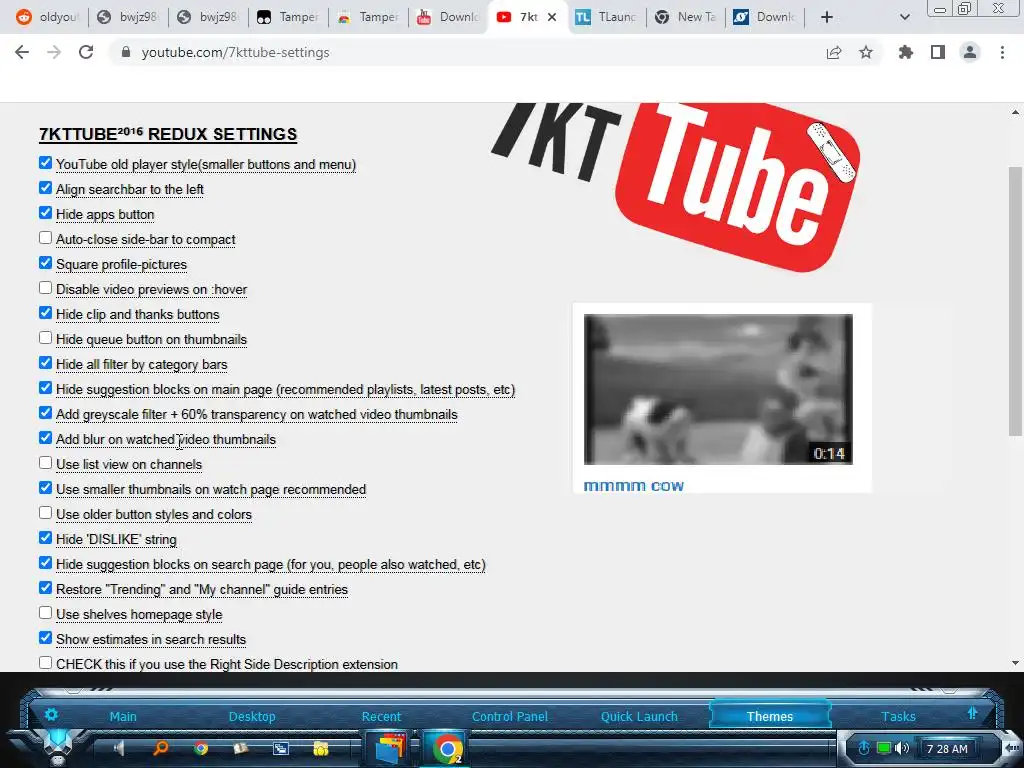The width and height of the screenshot is (1024, 768).
Task: Close the active 7kt tab
Action: (552, 17)
